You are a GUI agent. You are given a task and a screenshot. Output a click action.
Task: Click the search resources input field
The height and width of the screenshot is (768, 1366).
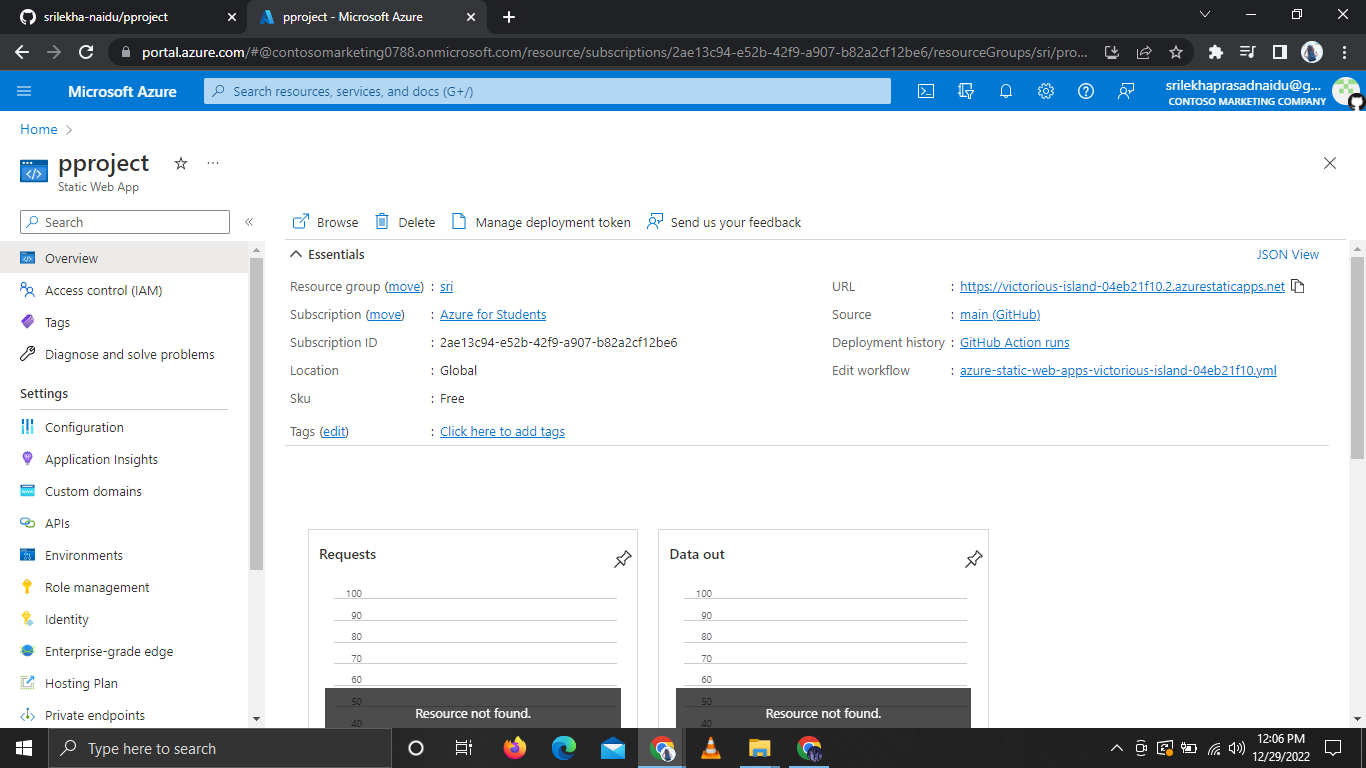pyautogui.click(x=547, y=91)
